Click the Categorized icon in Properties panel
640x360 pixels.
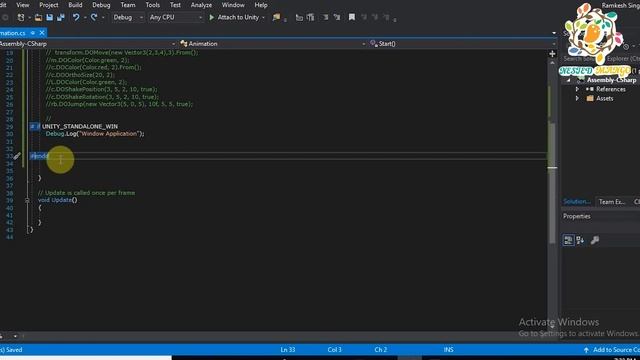(568, 240)
